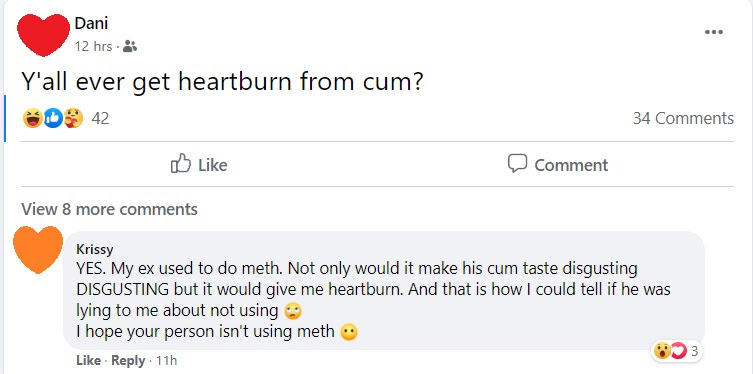Expand View 8 more comments
The width and height of the screenshot is (753, 374).
(109, 210)
